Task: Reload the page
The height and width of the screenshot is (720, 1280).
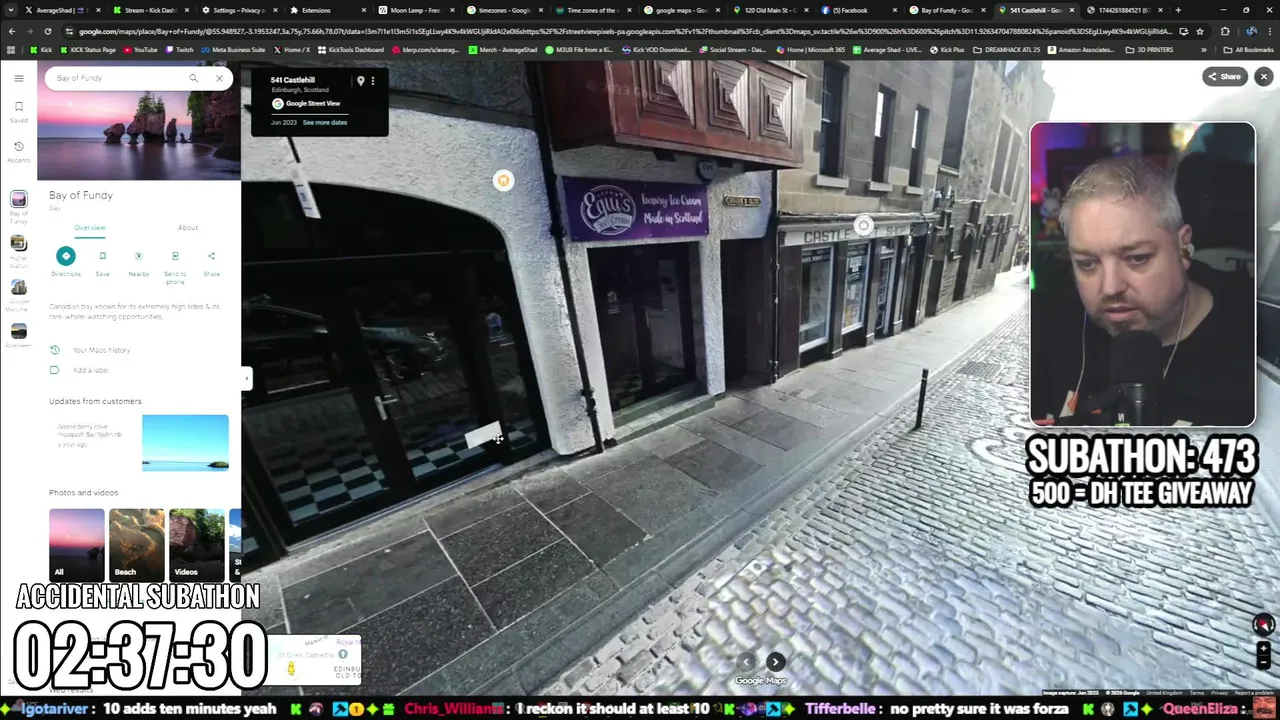Action: [x=46, y=31]
